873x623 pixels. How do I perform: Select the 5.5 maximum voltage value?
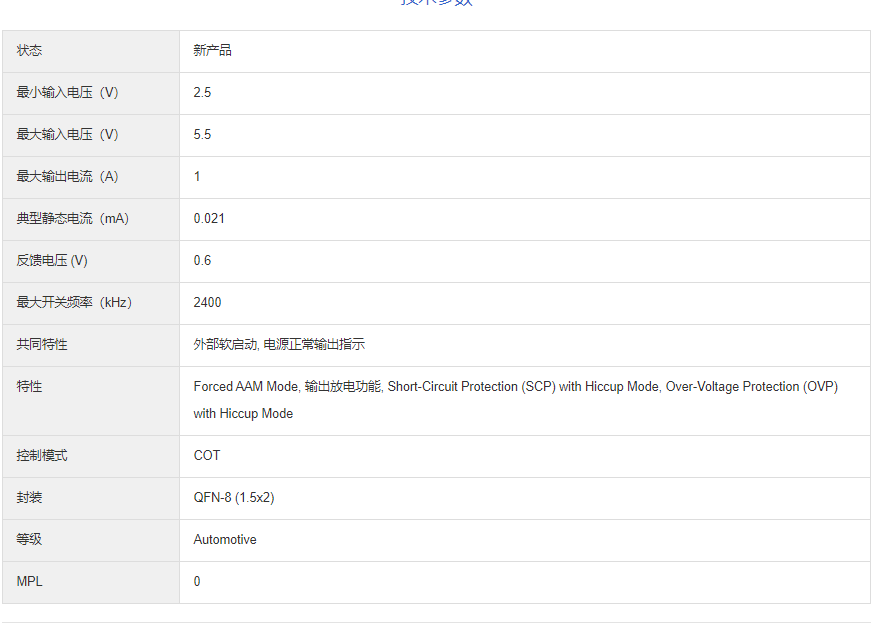(x=202, y=135)
